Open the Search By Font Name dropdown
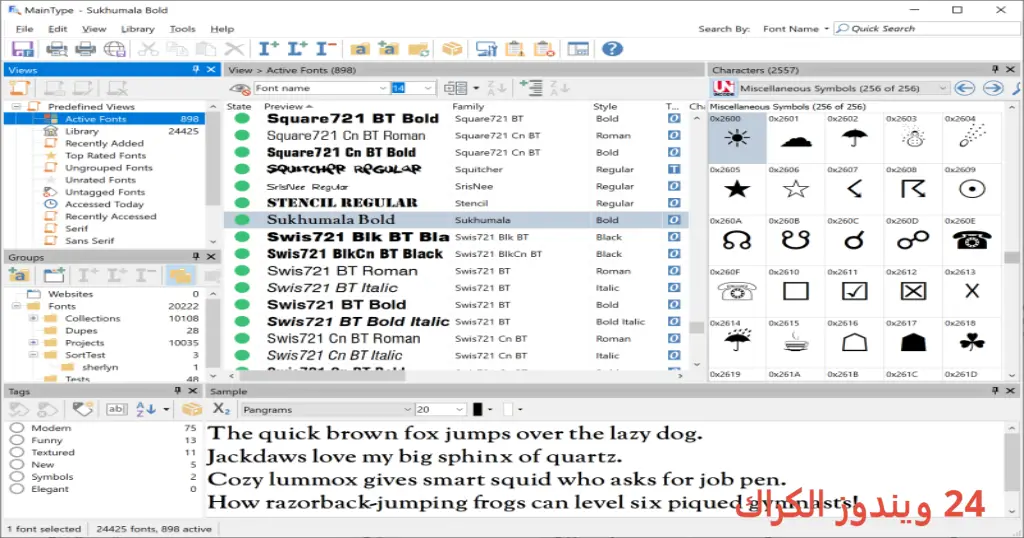This screenshot has width=1024, height=538. (795, 29)
